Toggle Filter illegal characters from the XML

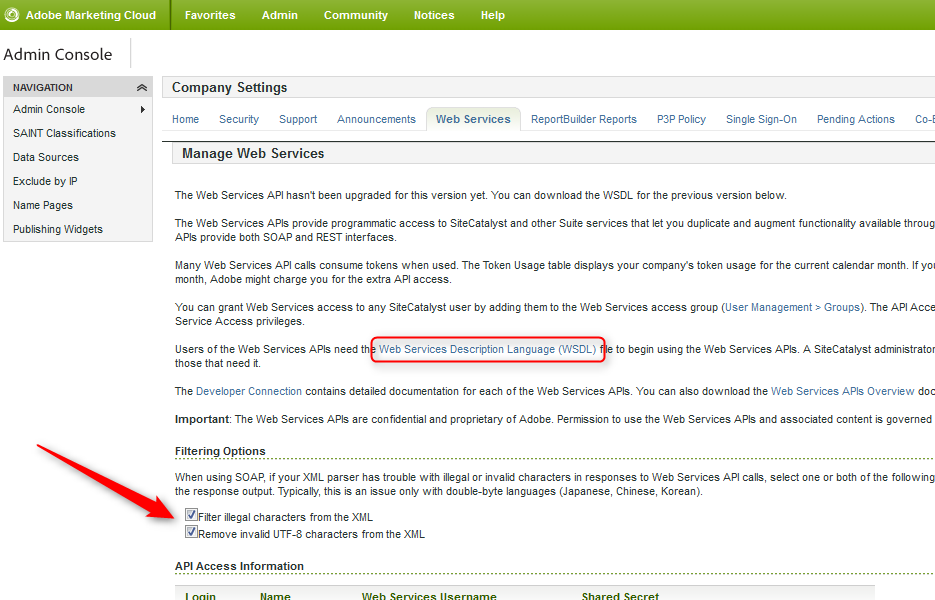tap(191, 516)
